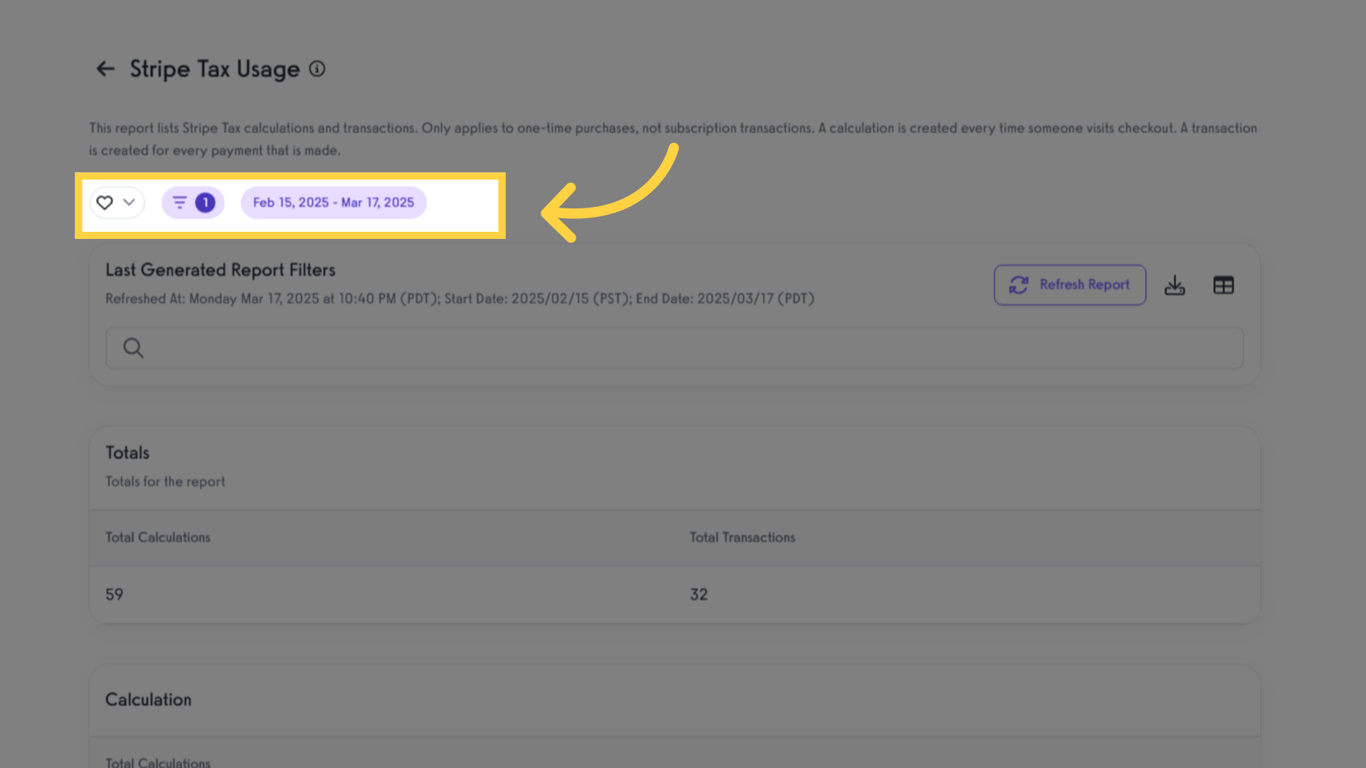Click the total calculations value 59
1366x768 pixels.
click(114, 594)
